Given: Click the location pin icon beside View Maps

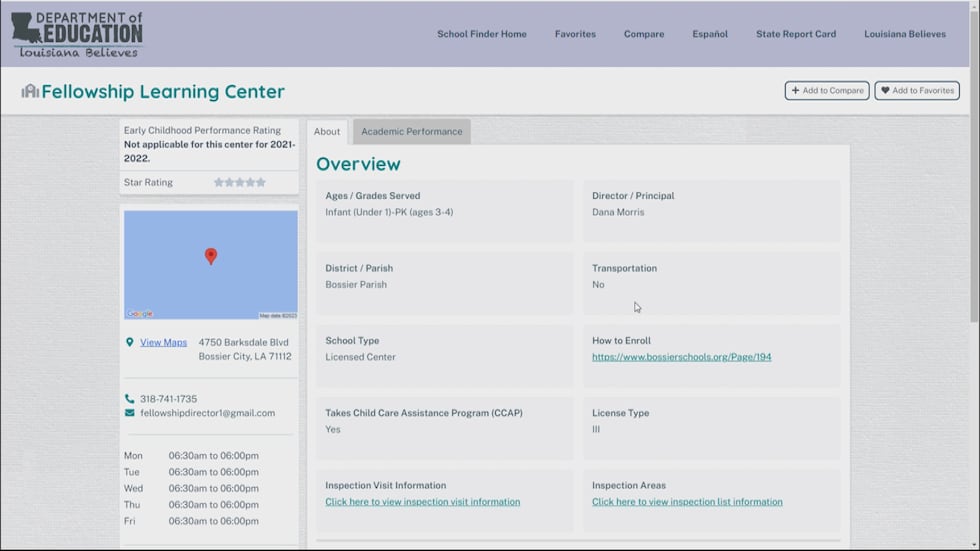Looking at the screenshot, I should click(x=129, y=342).
